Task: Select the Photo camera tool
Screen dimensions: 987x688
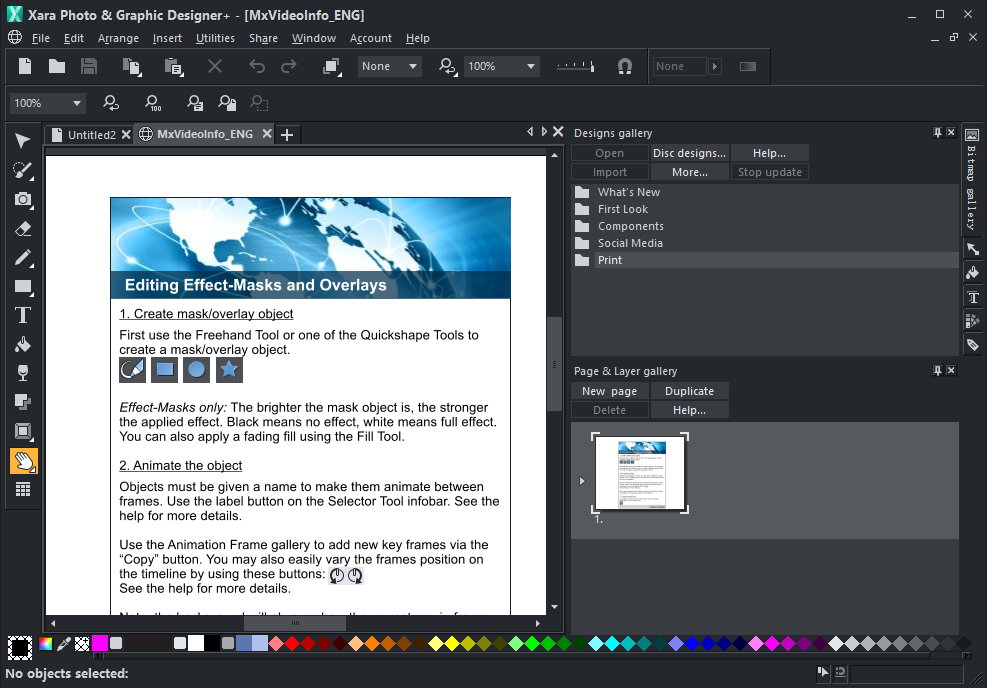Action: click(x=22, y=199)
